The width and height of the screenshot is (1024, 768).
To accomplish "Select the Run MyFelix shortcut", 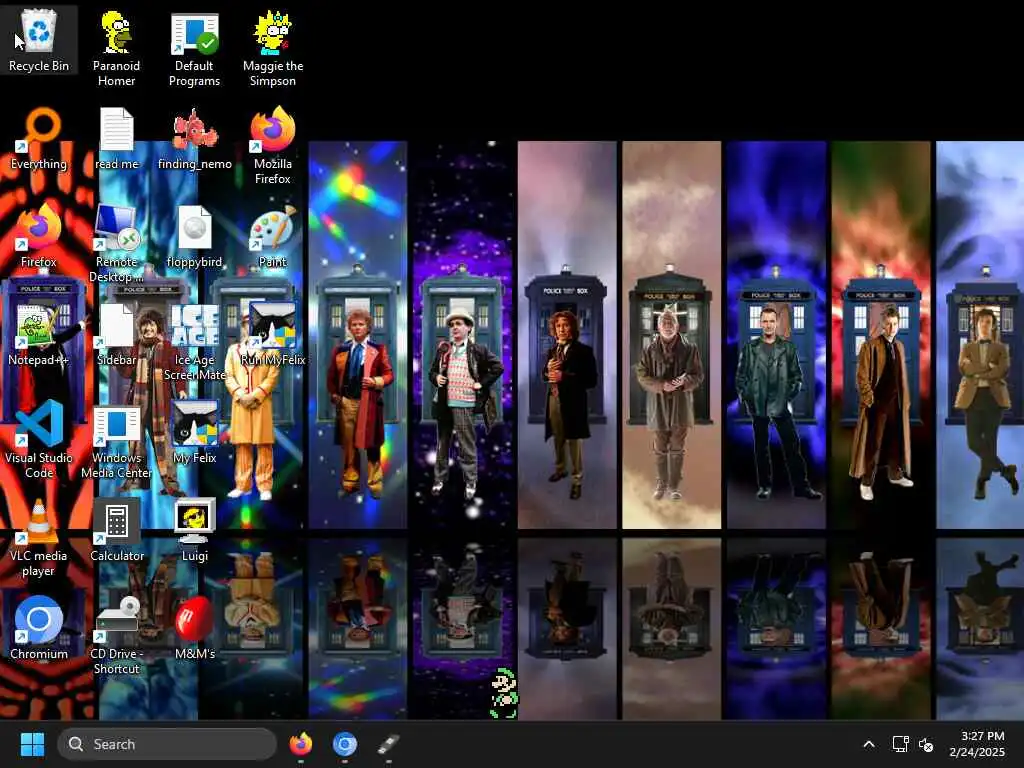I will point(272,334).
